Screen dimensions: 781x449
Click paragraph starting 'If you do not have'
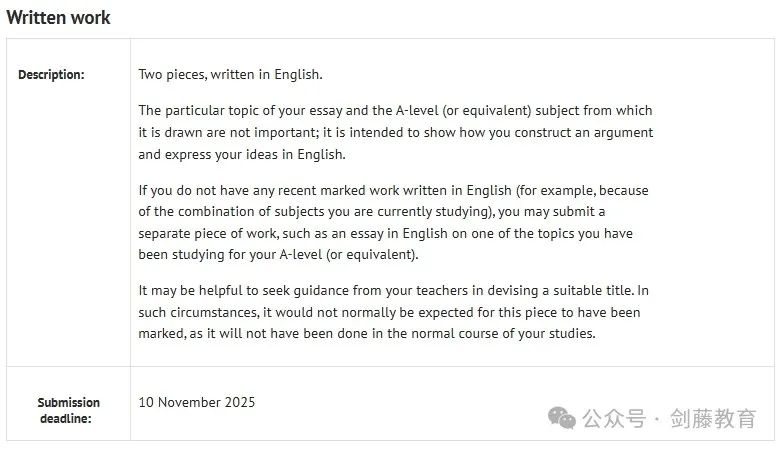pyautogui.click(x=393, y=222)
